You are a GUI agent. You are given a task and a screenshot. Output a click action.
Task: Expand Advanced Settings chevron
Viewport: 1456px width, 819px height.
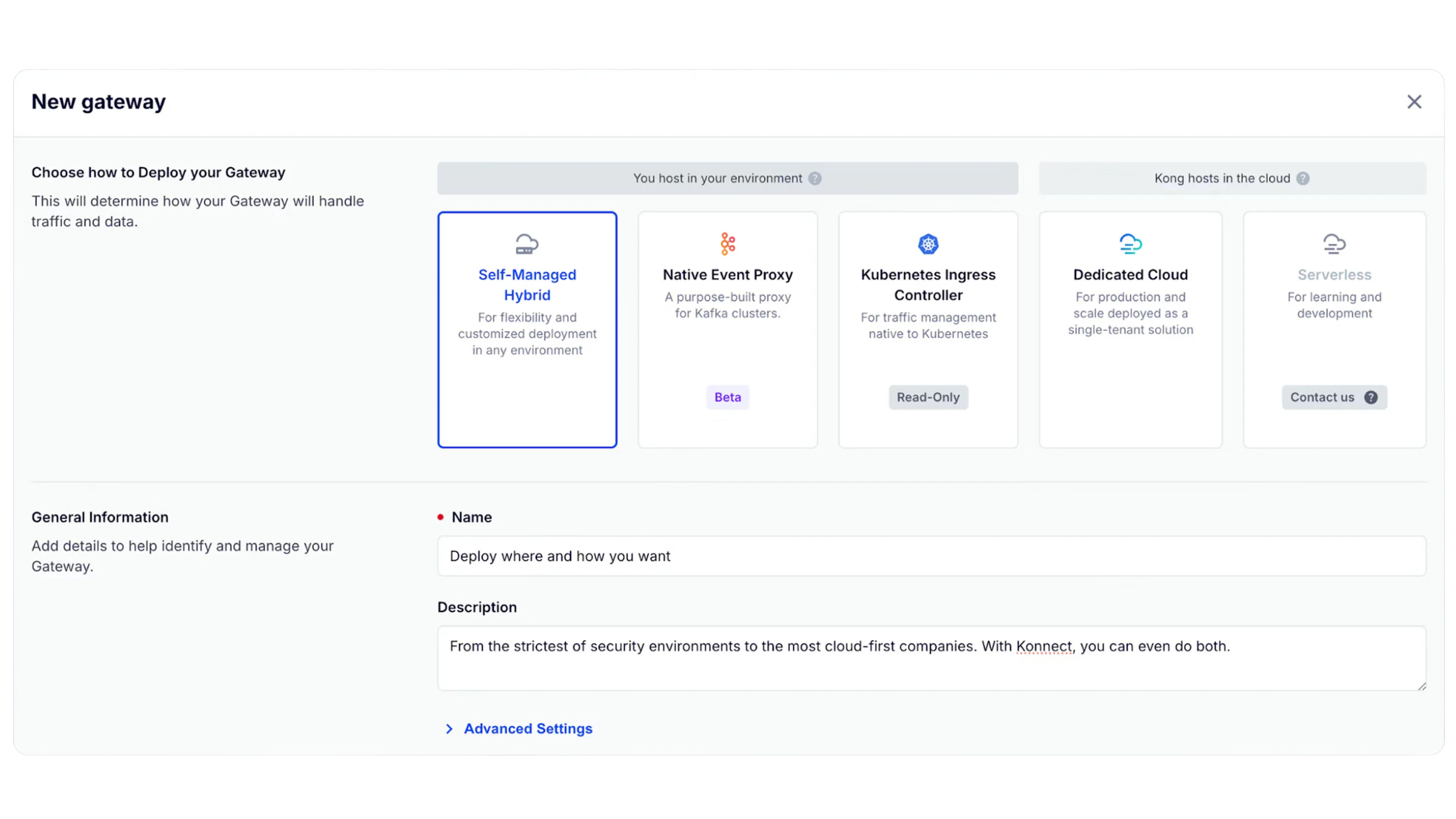(449, 729)
